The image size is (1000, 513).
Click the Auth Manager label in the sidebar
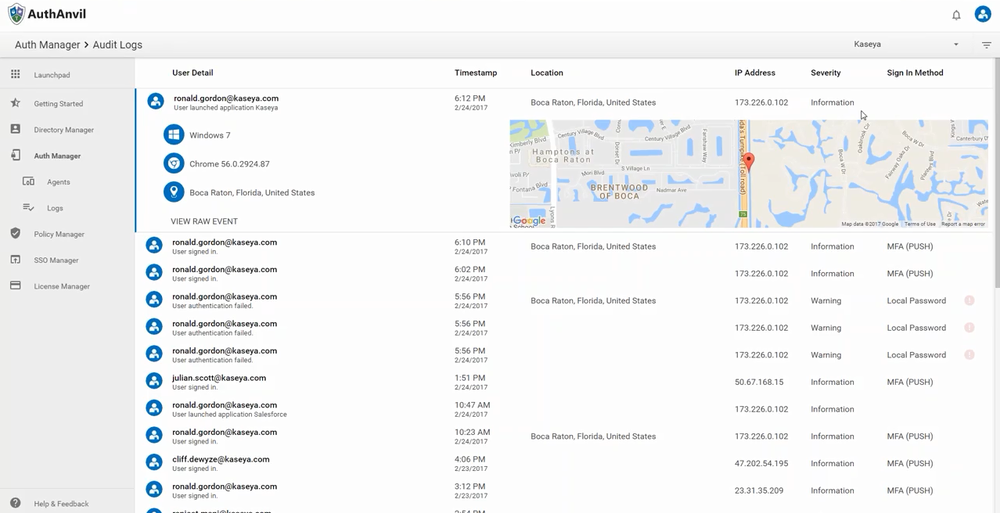pos(57,156)
